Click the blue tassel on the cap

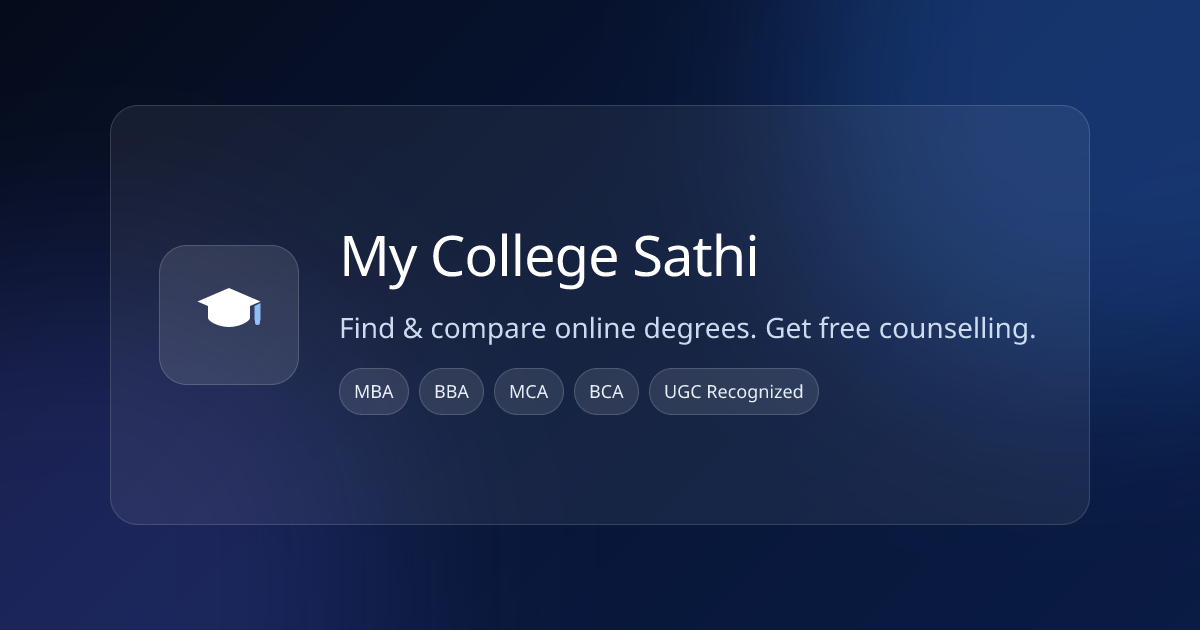pyautogui.click(x=257, y=314)
